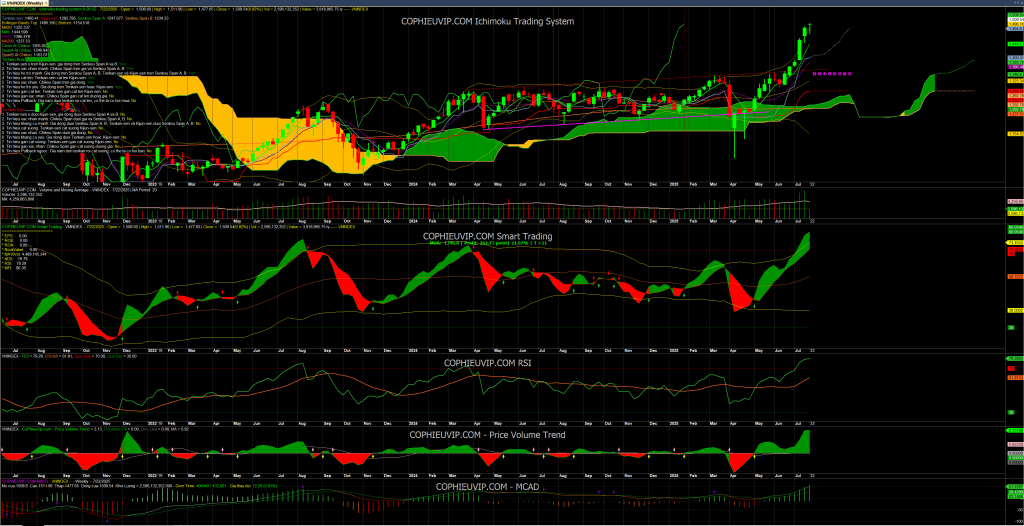
Task: Click the yellow 1,154.52 price axis label
Action: tap(1016, 134)
